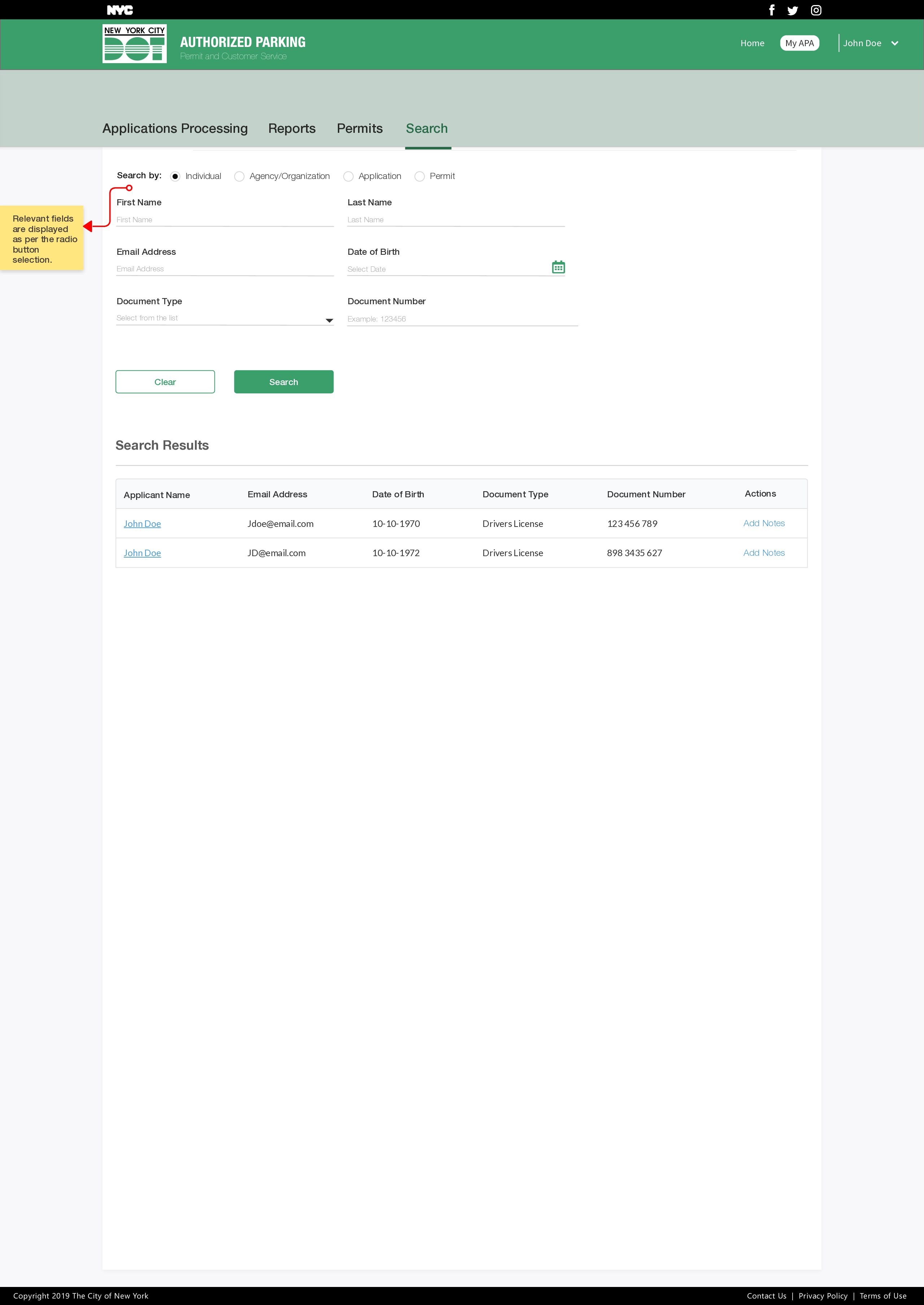Select the Permit radio button

[419, 176]
